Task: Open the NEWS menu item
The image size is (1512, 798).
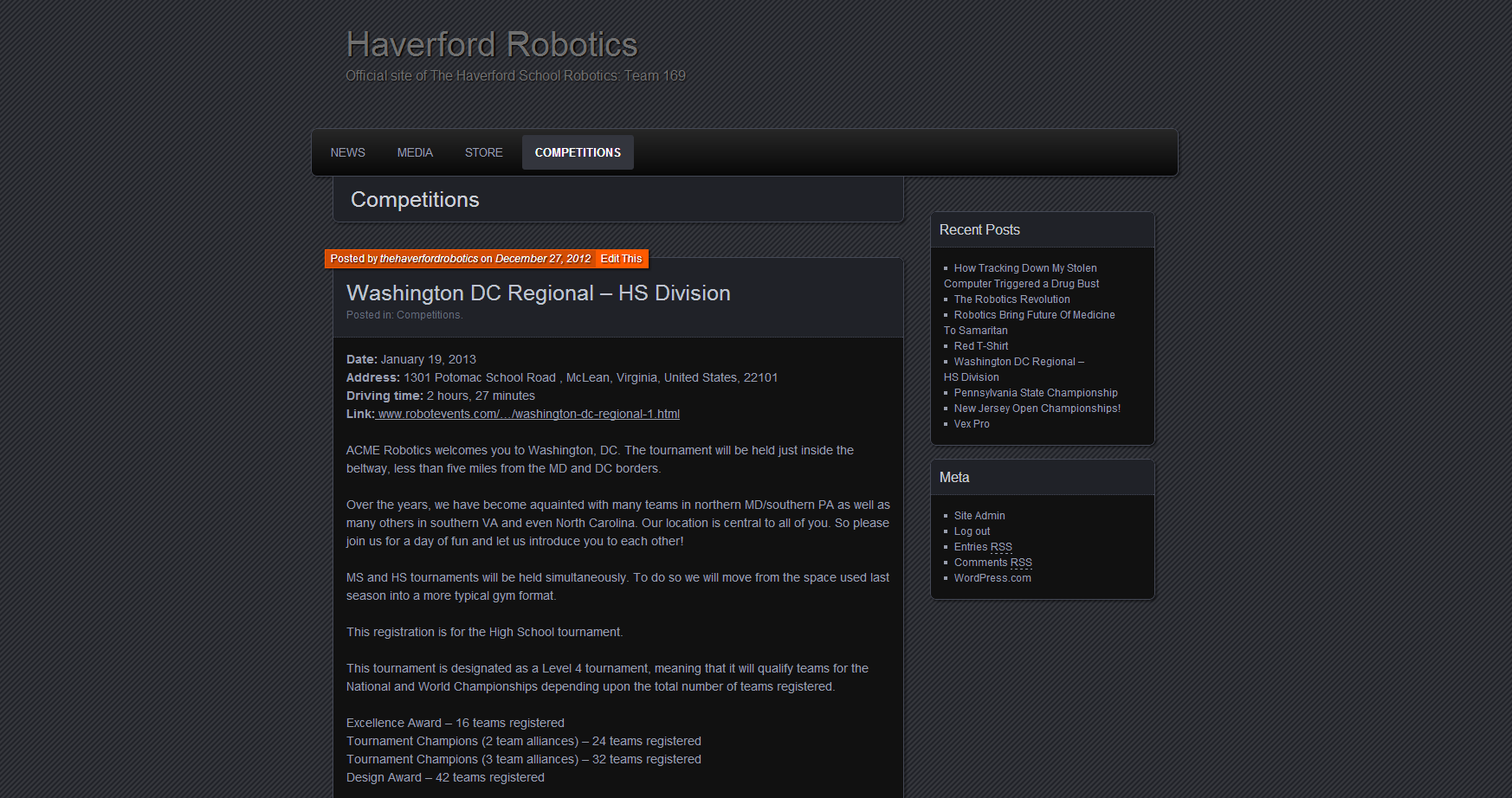Action: 347,152
